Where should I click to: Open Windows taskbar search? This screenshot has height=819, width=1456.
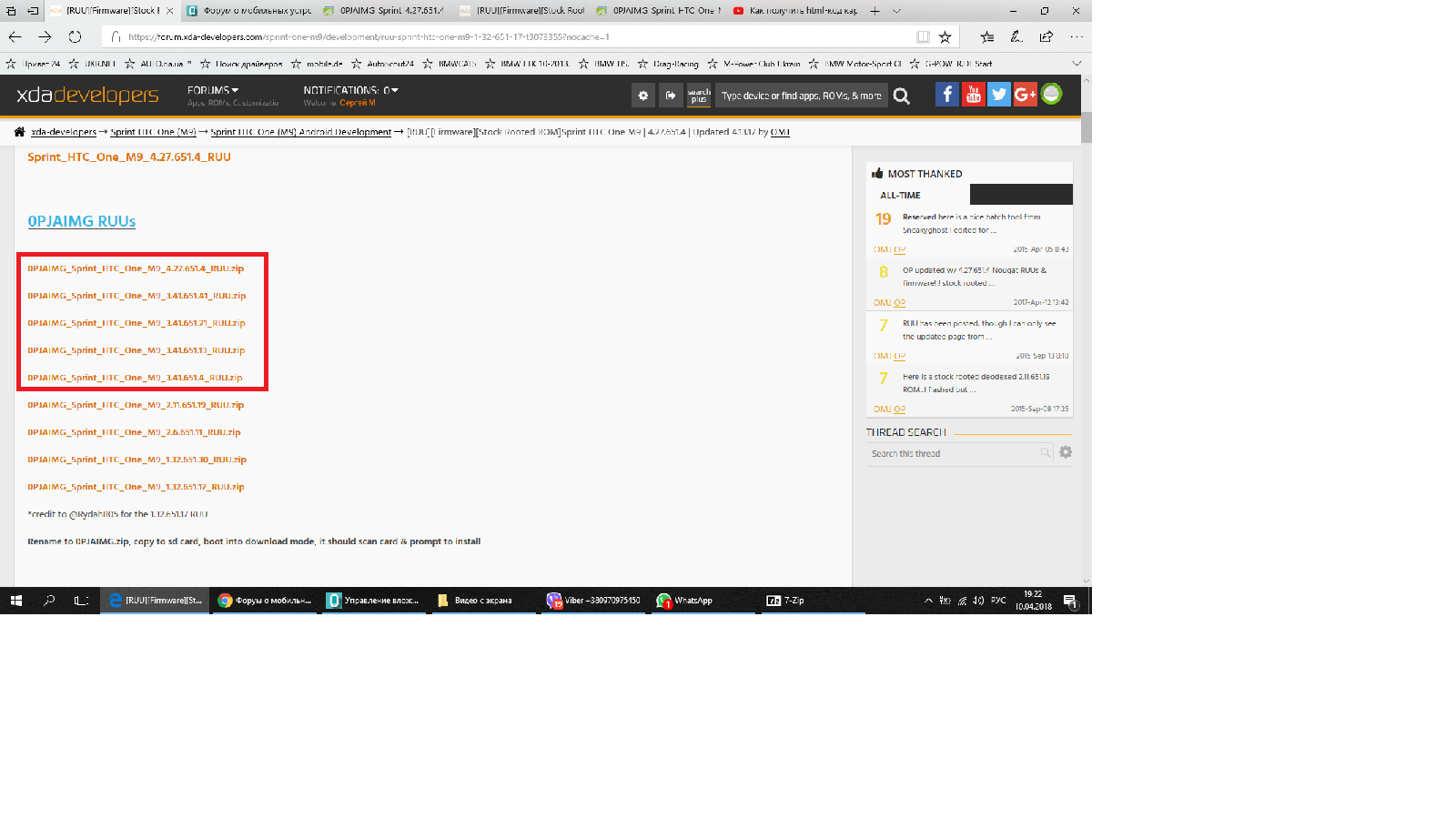click(x=49, y=601)
